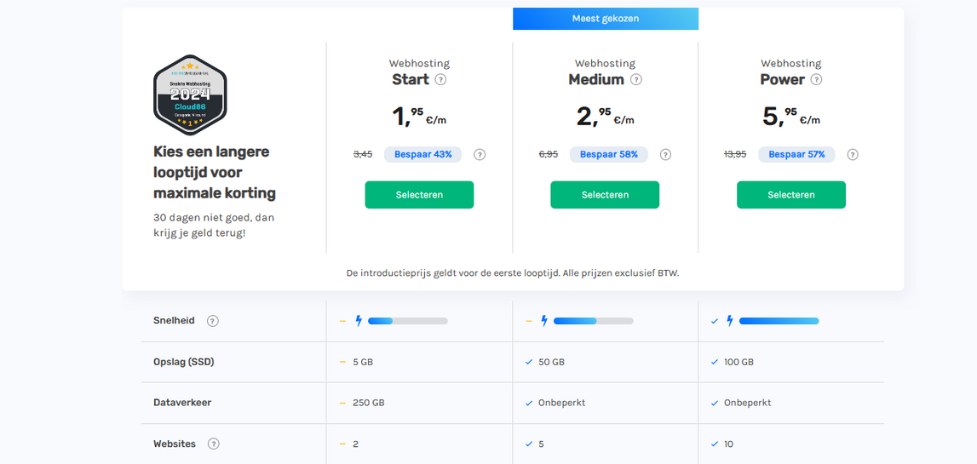This screenshot has width=977, height=464.
Task: Click the Websites question mark icon
Action: click(x=212, y=443)
